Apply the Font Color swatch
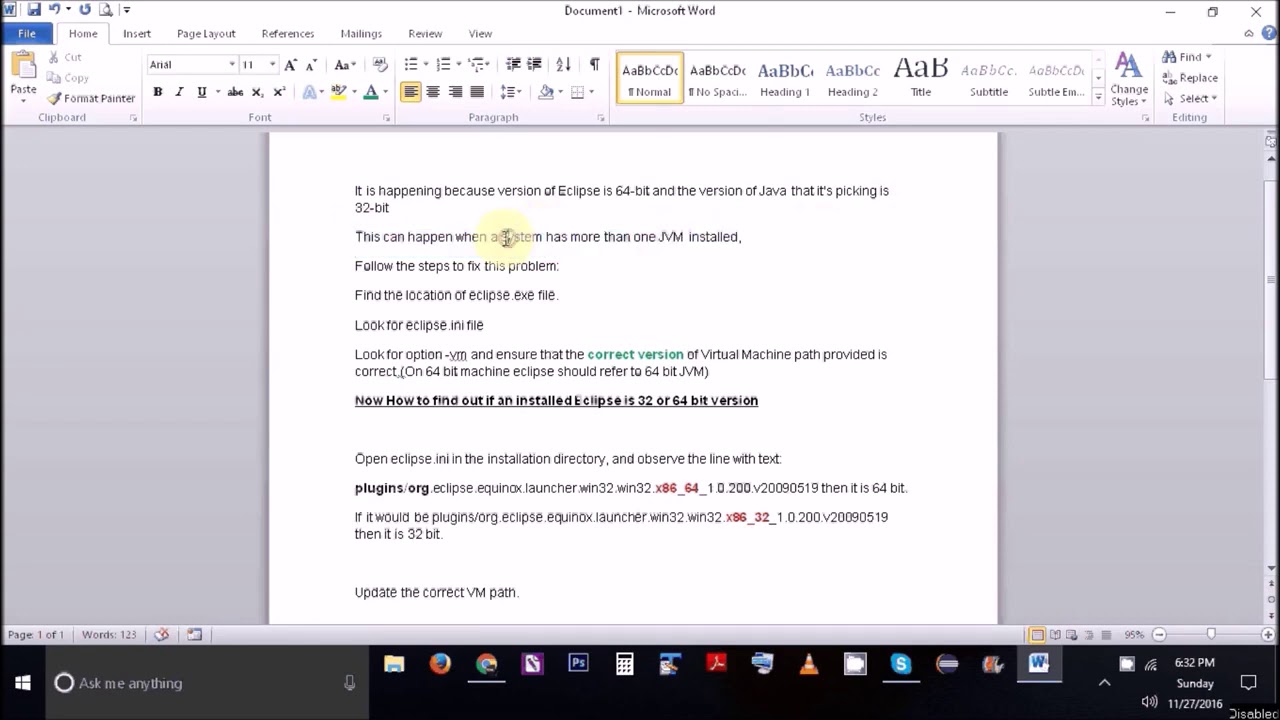Viewport: 1280px width, 720px height. [x=371, y=92]
